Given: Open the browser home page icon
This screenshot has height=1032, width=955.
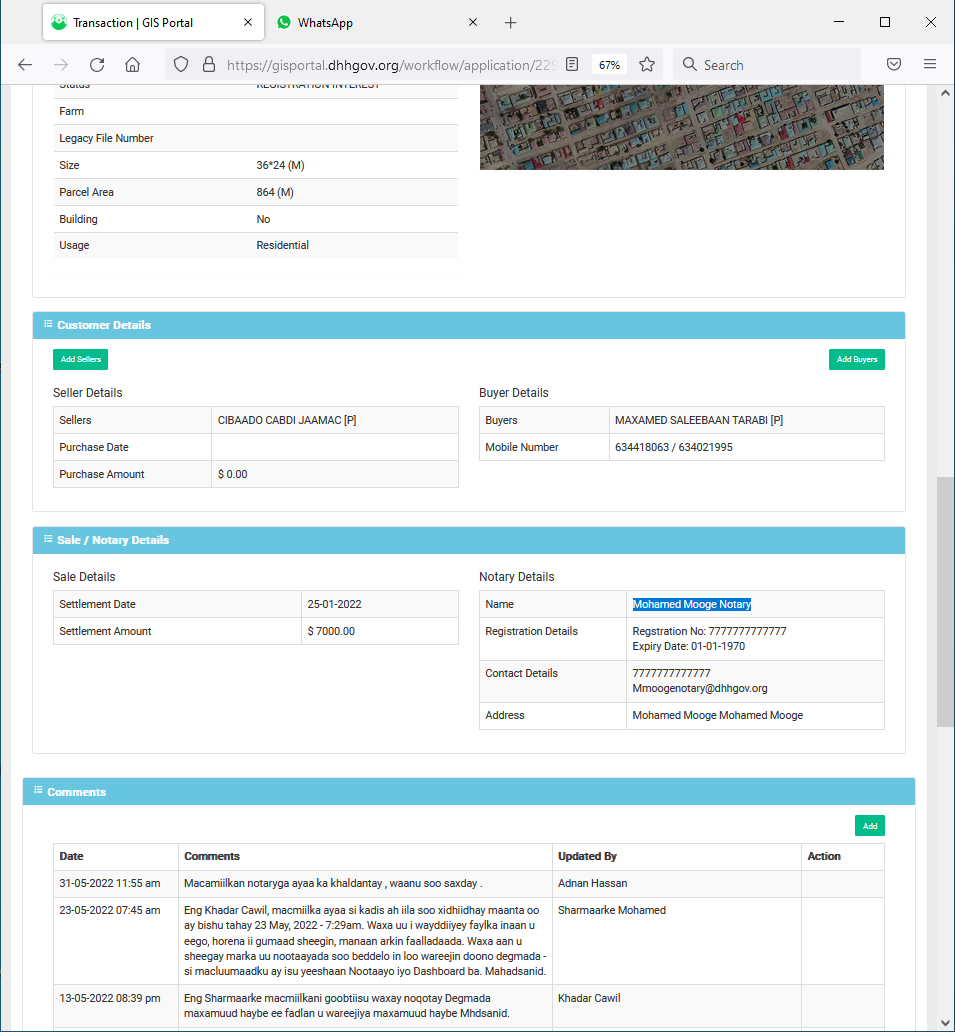Looking at the screenshot, I should (132, 64).
